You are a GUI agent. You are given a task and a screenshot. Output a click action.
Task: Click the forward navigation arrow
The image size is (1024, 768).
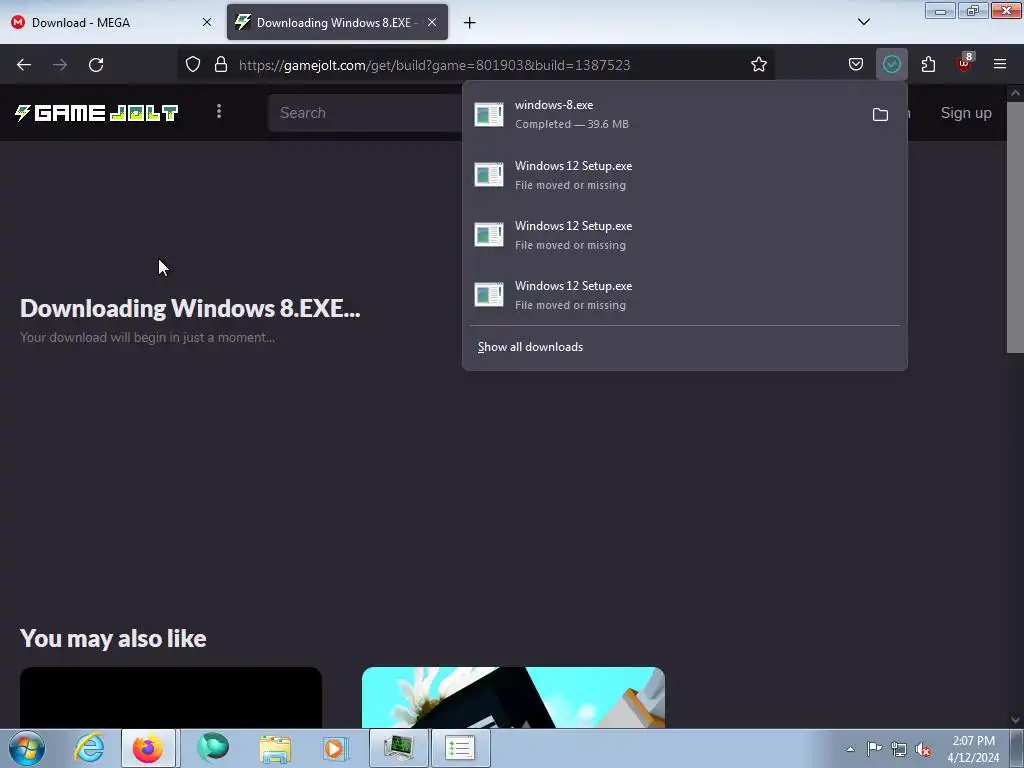tap(60, 65)
